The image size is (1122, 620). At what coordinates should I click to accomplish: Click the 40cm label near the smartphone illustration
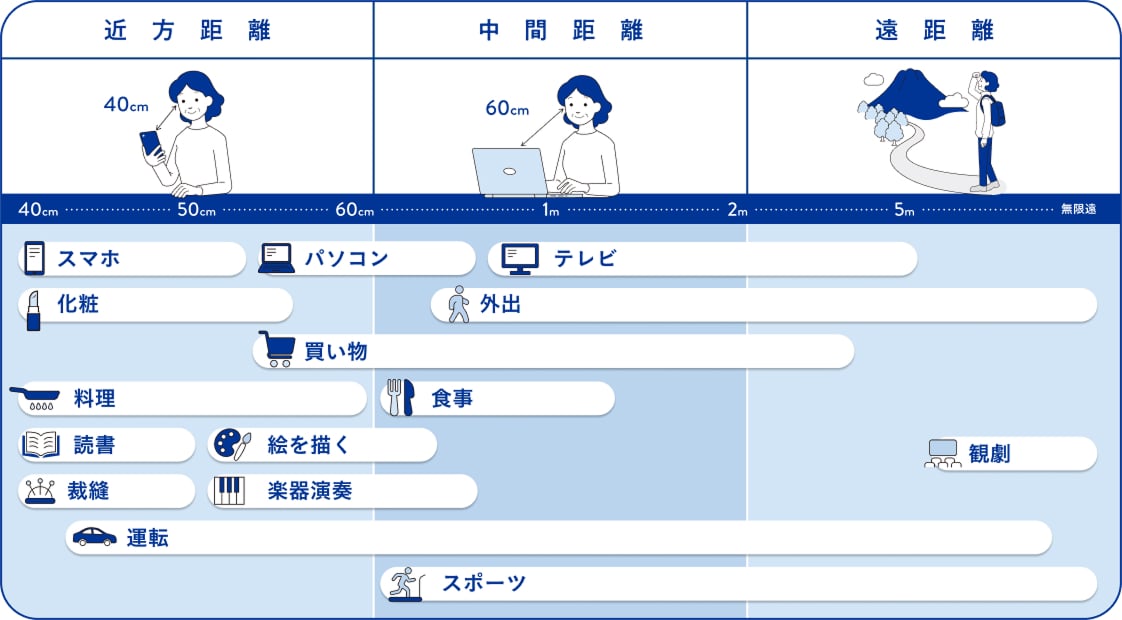[126, 105]
